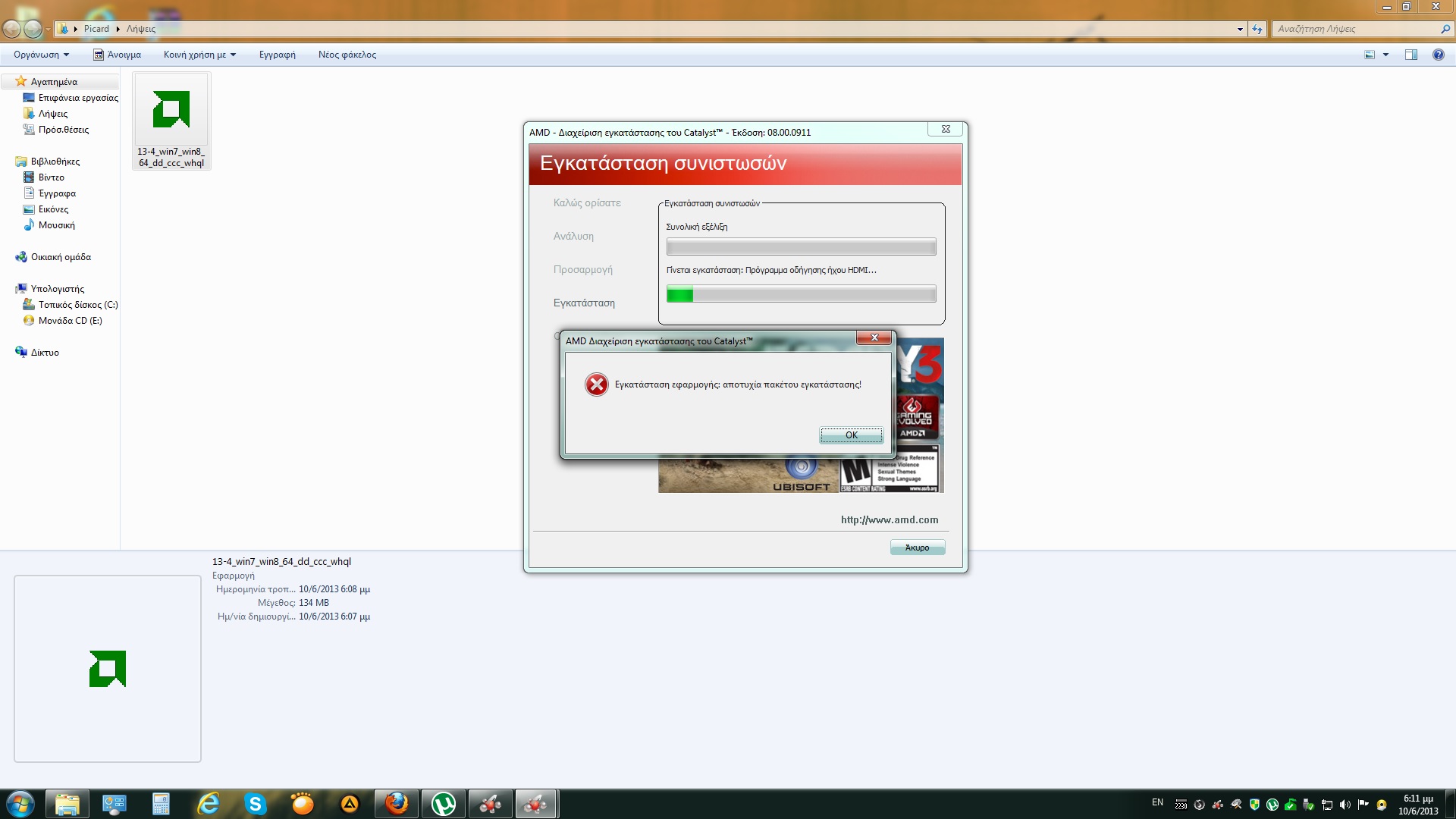
Task: Toggle the preview pane icon
Action: 1410,55
